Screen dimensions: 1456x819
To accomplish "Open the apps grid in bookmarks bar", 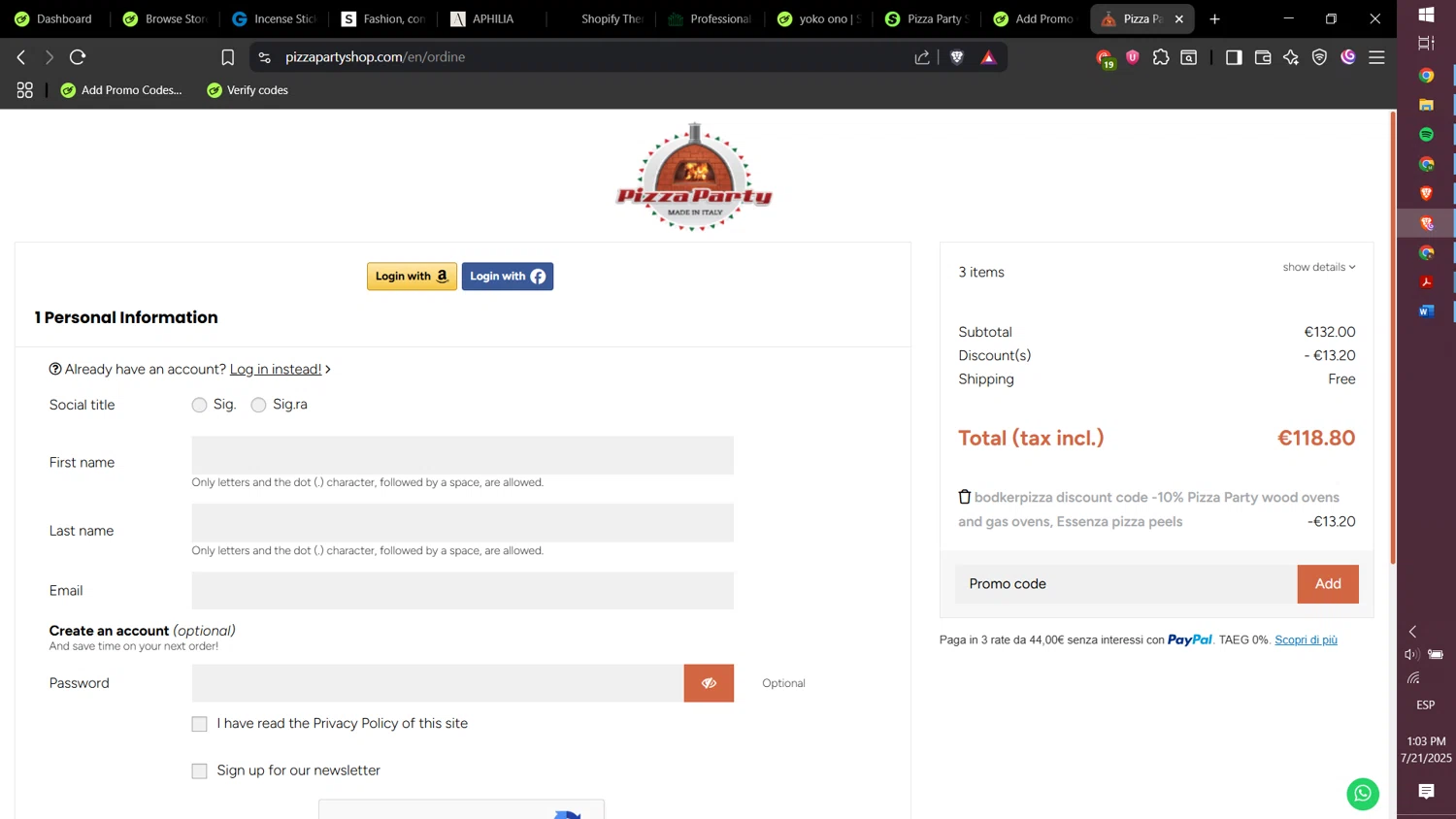I will [x=25, y=90].
